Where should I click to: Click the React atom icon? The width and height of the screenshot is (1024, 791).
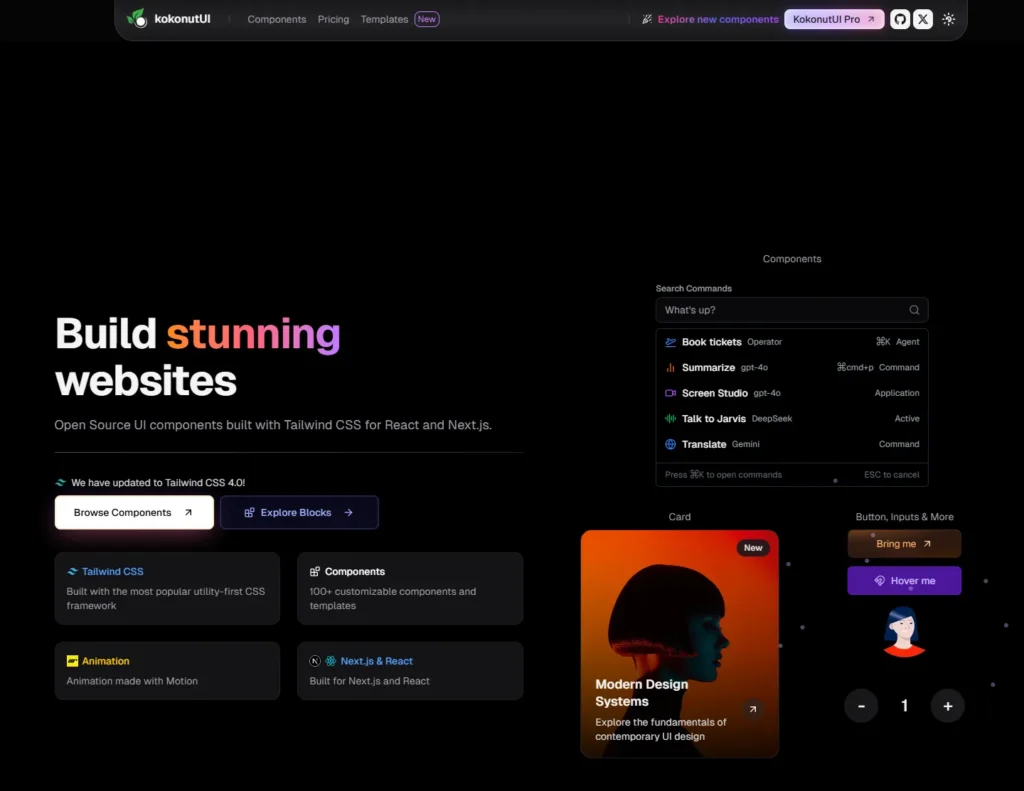(331, 661)
